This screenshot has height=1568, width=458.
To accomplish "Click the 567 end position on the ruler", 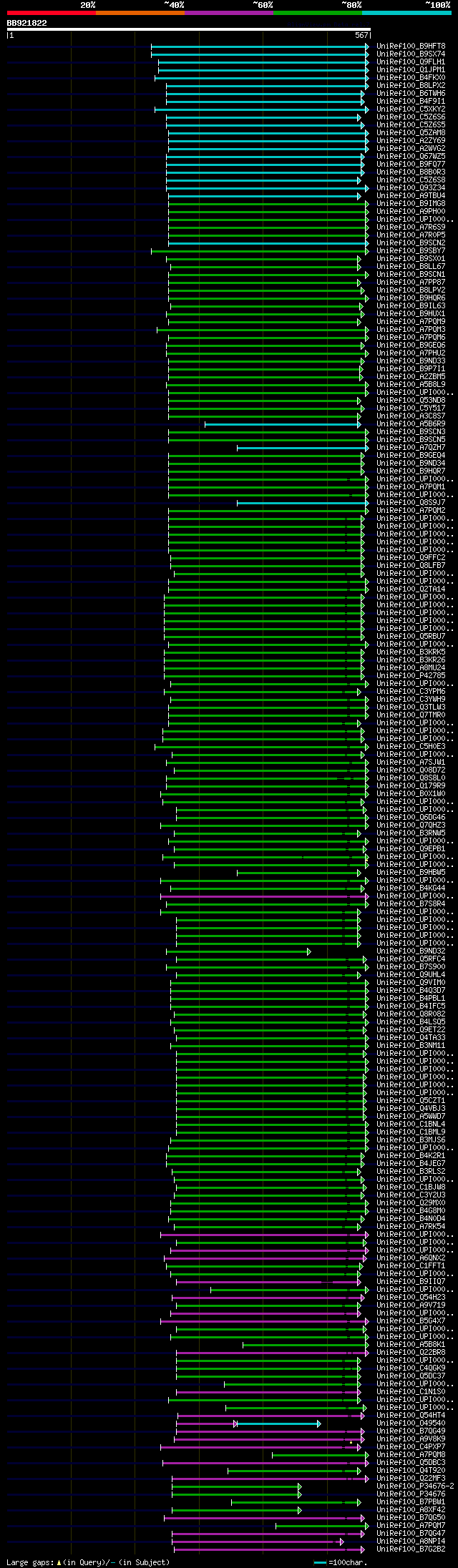I will click(361, 35).
